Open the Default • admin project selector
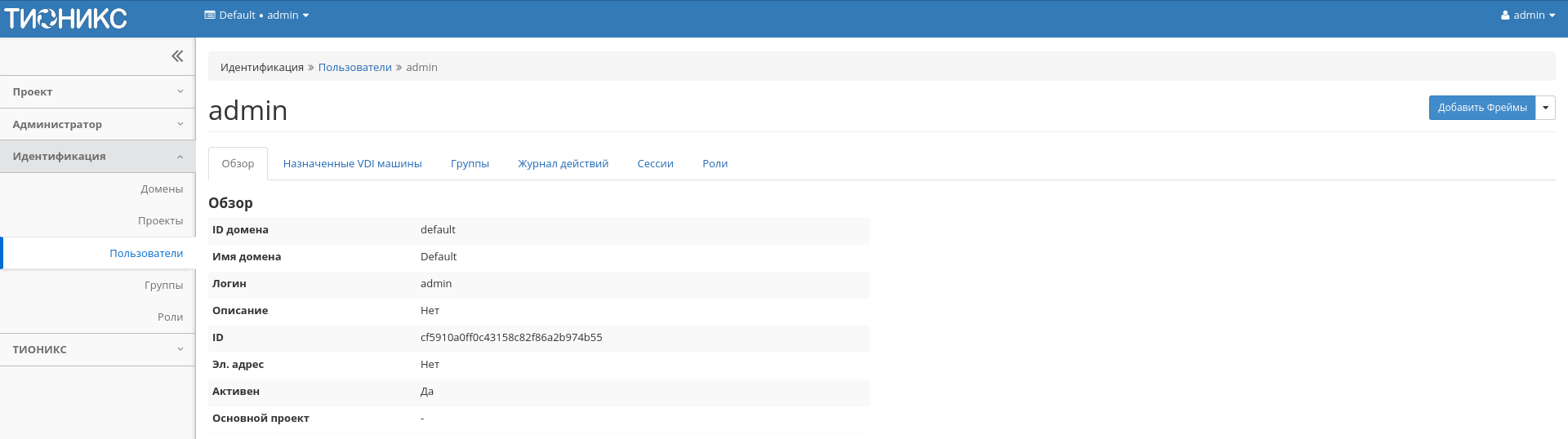1568x439 pixels. click(256, 16)
